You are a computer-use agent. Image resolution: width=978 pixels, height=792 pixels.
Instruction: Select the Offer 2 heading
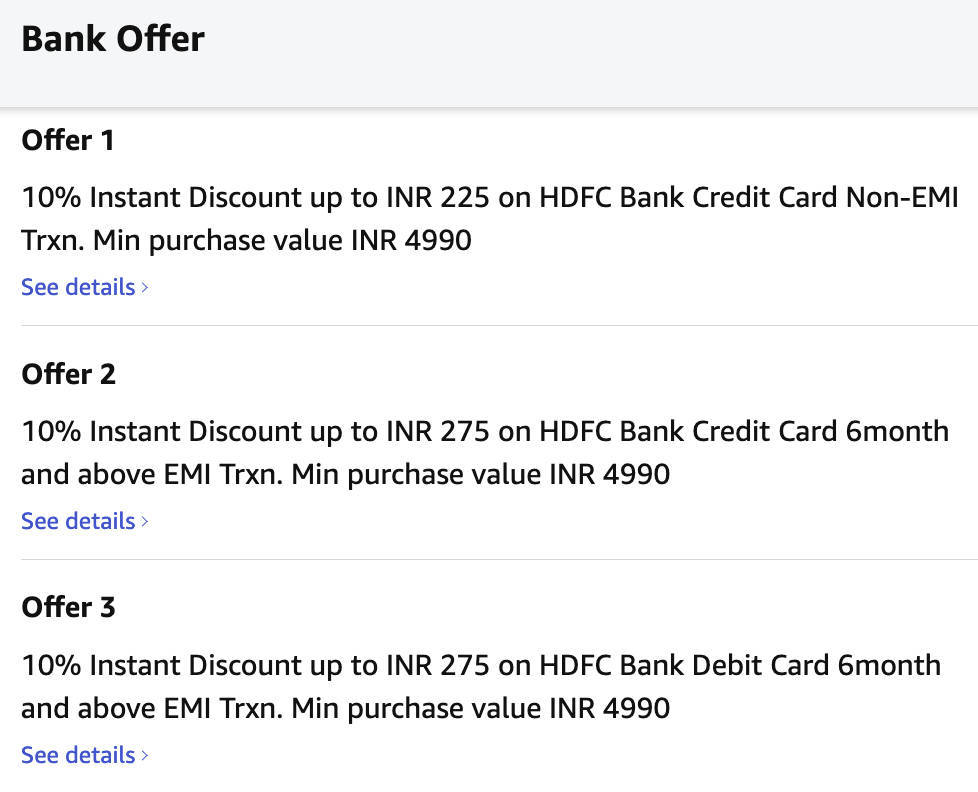point(68,375)
